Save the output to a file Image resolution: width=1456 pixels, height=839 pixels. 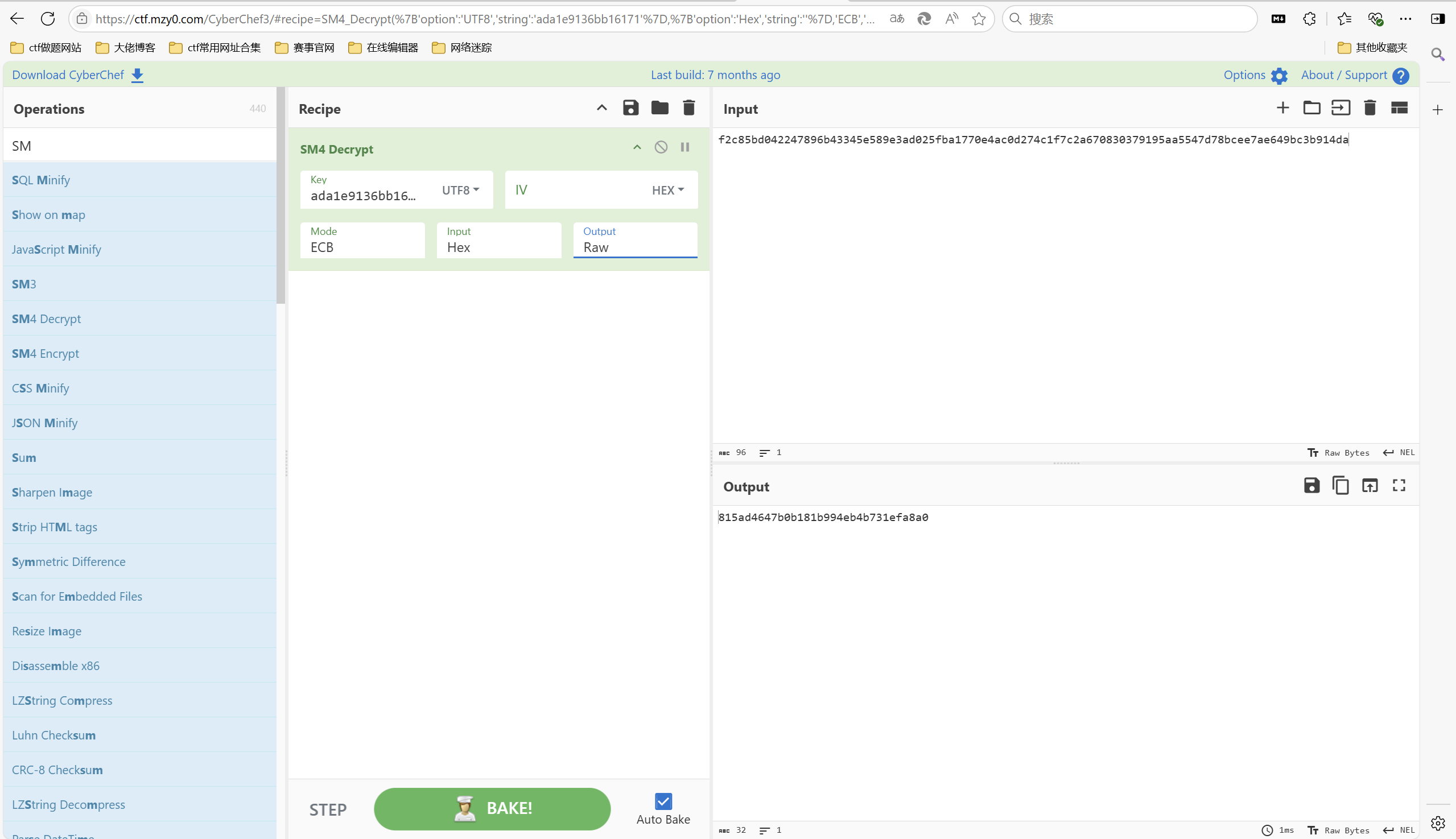(1311, 486)
